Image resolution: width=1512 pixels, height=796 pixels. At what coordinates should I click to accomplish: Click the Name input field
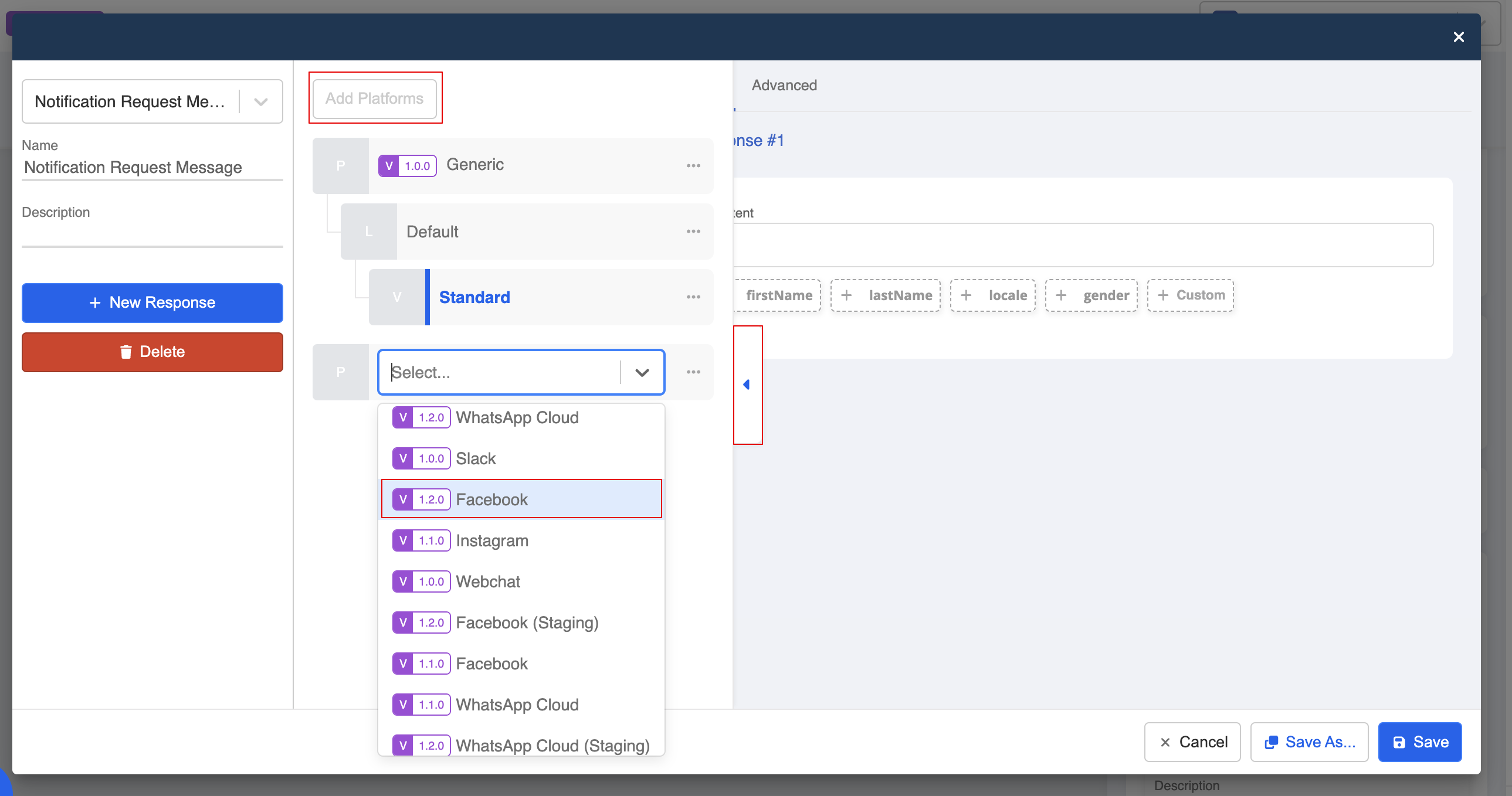(152, 168)
